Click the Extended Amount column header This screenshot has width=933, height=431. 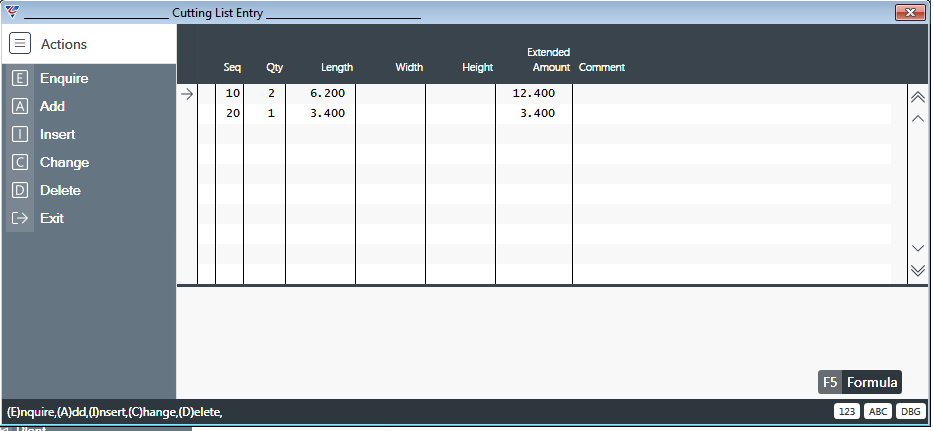pos(549,60)
